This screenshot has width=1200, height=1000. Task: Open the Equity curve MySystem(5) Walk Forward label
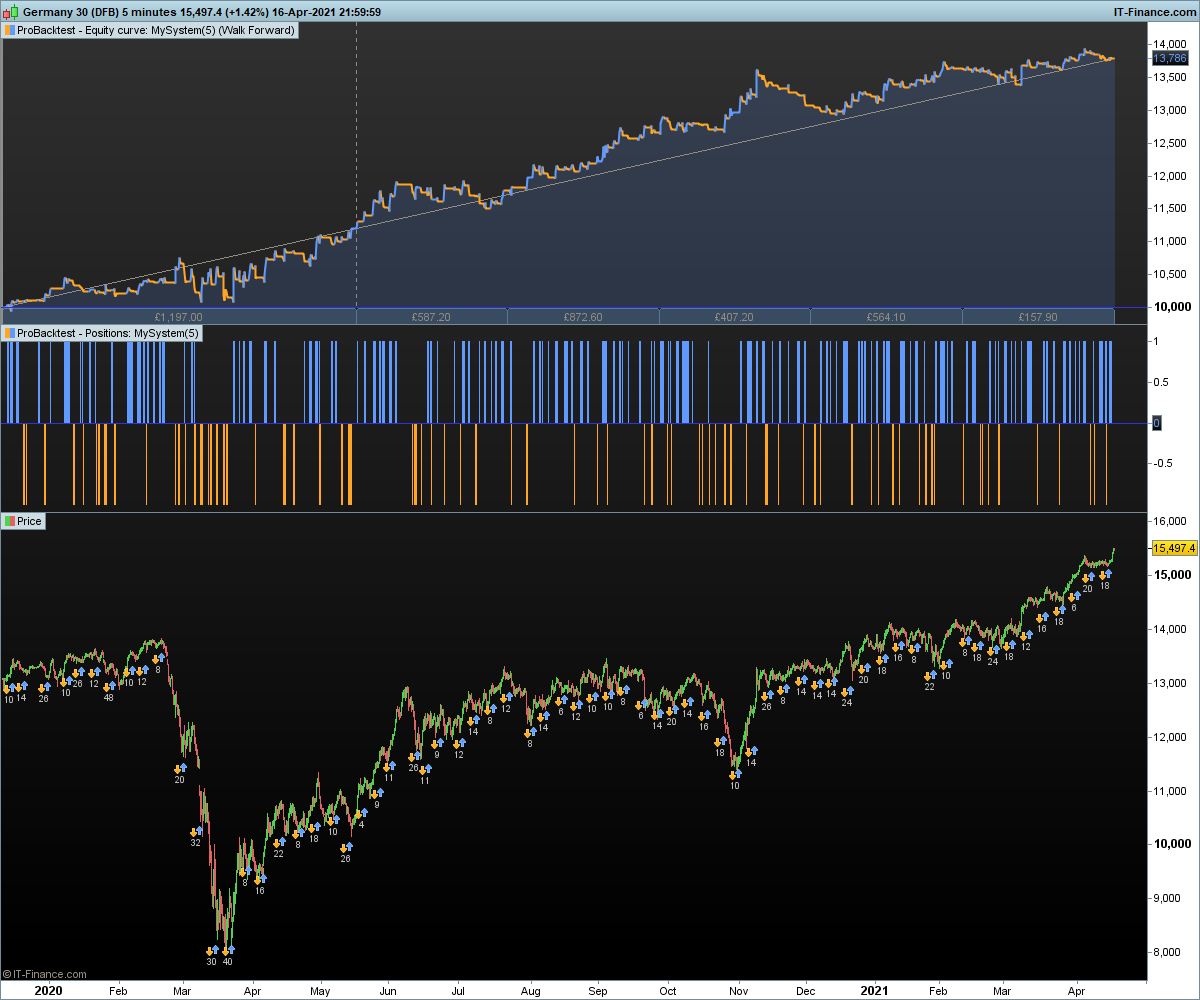(150, 30)
